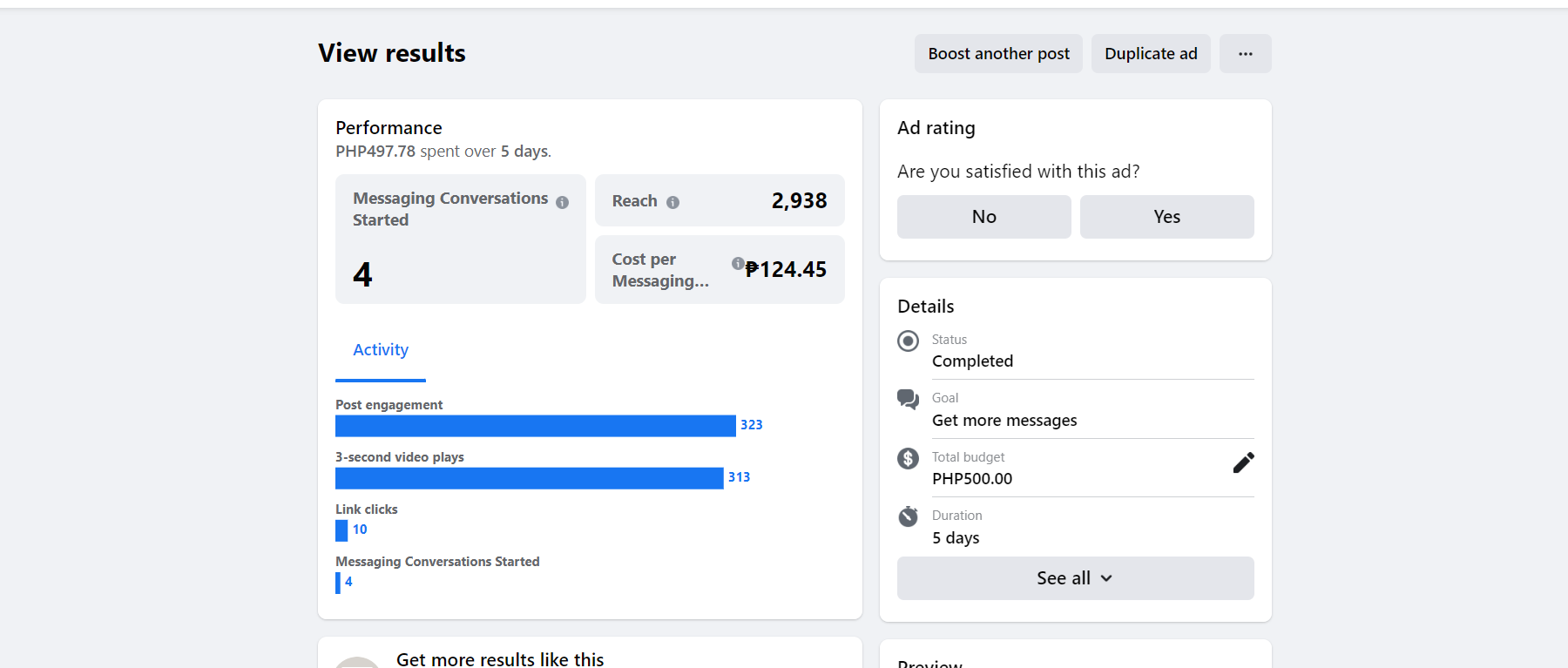The width and height of the screenshot is (1568, 668).
Task: Click the Link clicks bar
Action: coord(341,530)
